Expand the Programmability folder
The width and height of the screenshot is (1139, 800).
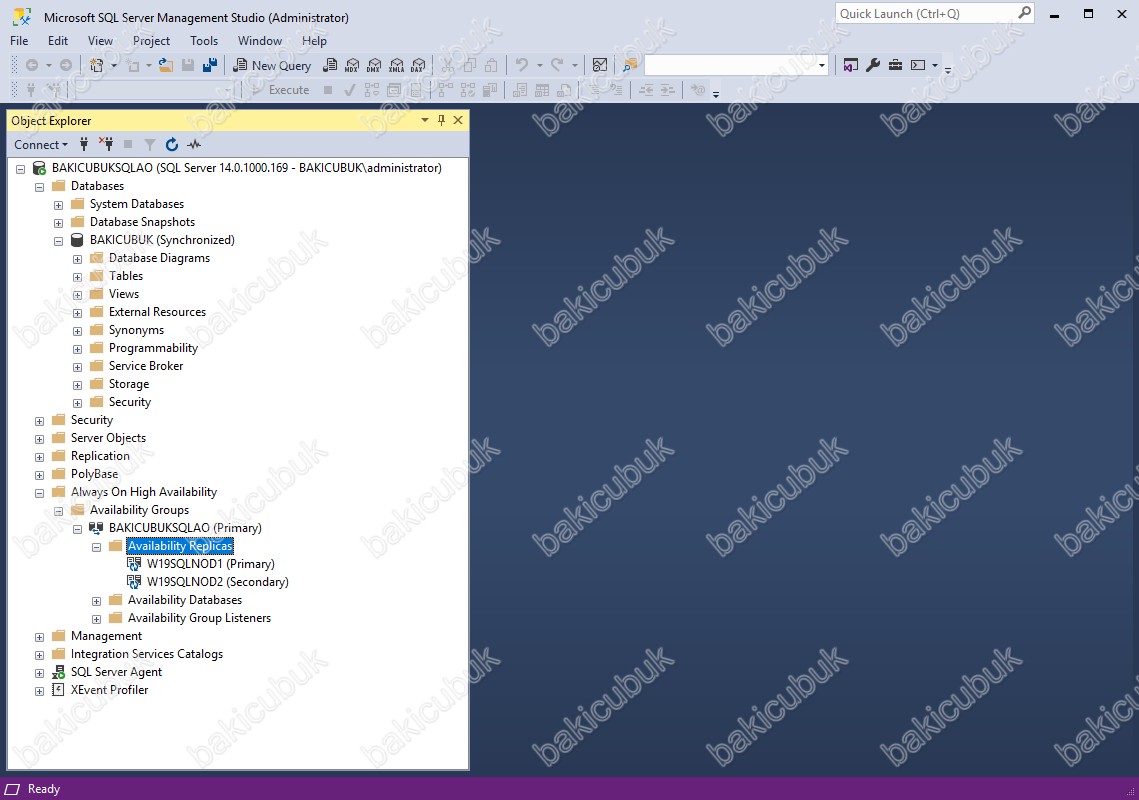point(77,349)
